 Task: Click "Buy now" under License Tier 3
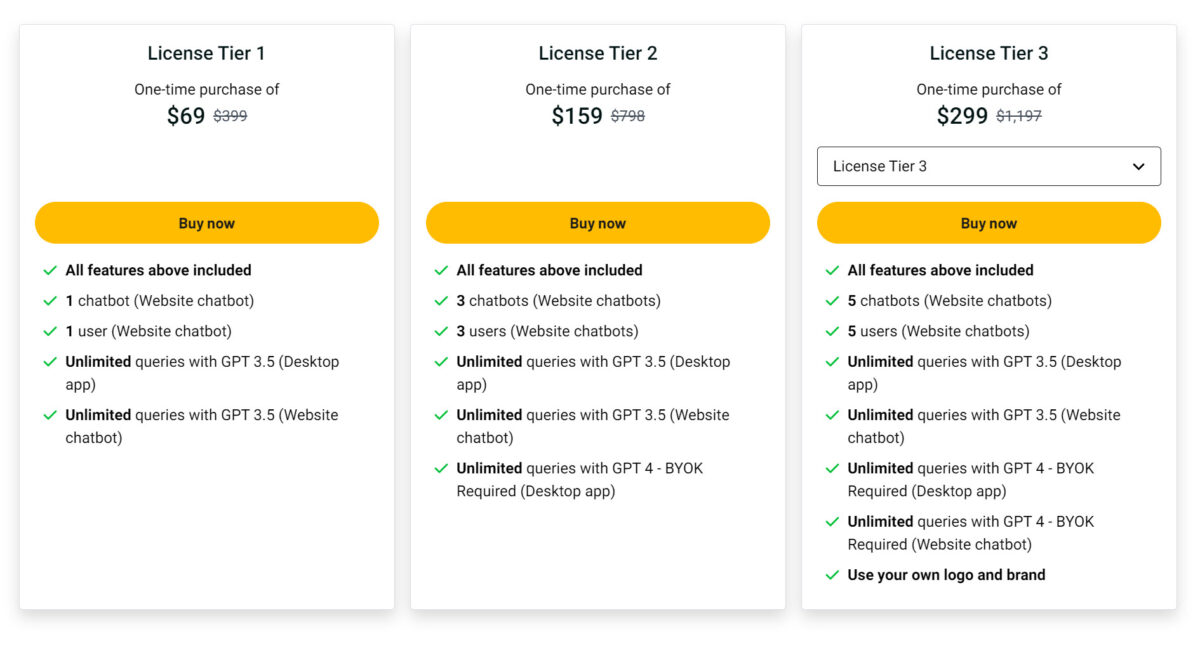[988, 223]
